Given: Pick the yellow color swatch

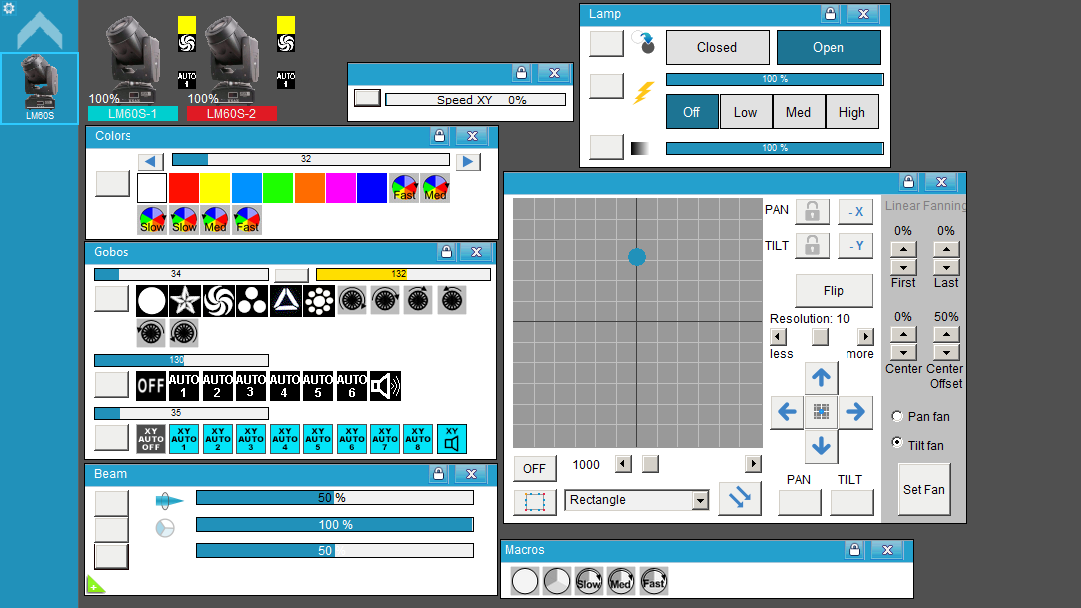Looking at the screenshot, I should pos(215,188).
